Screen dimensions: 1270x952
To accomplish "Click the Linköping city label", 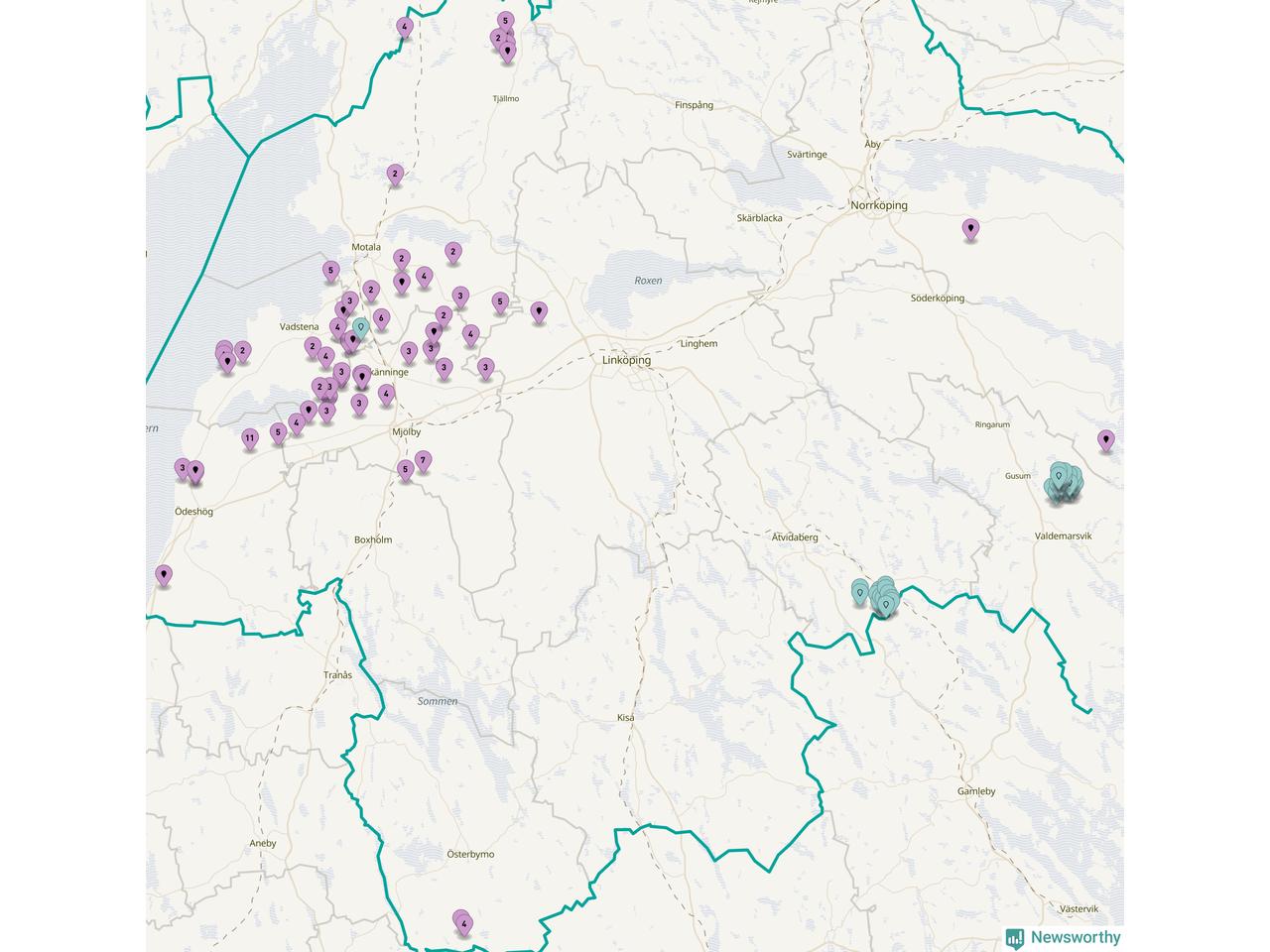I will pos(627,360).
